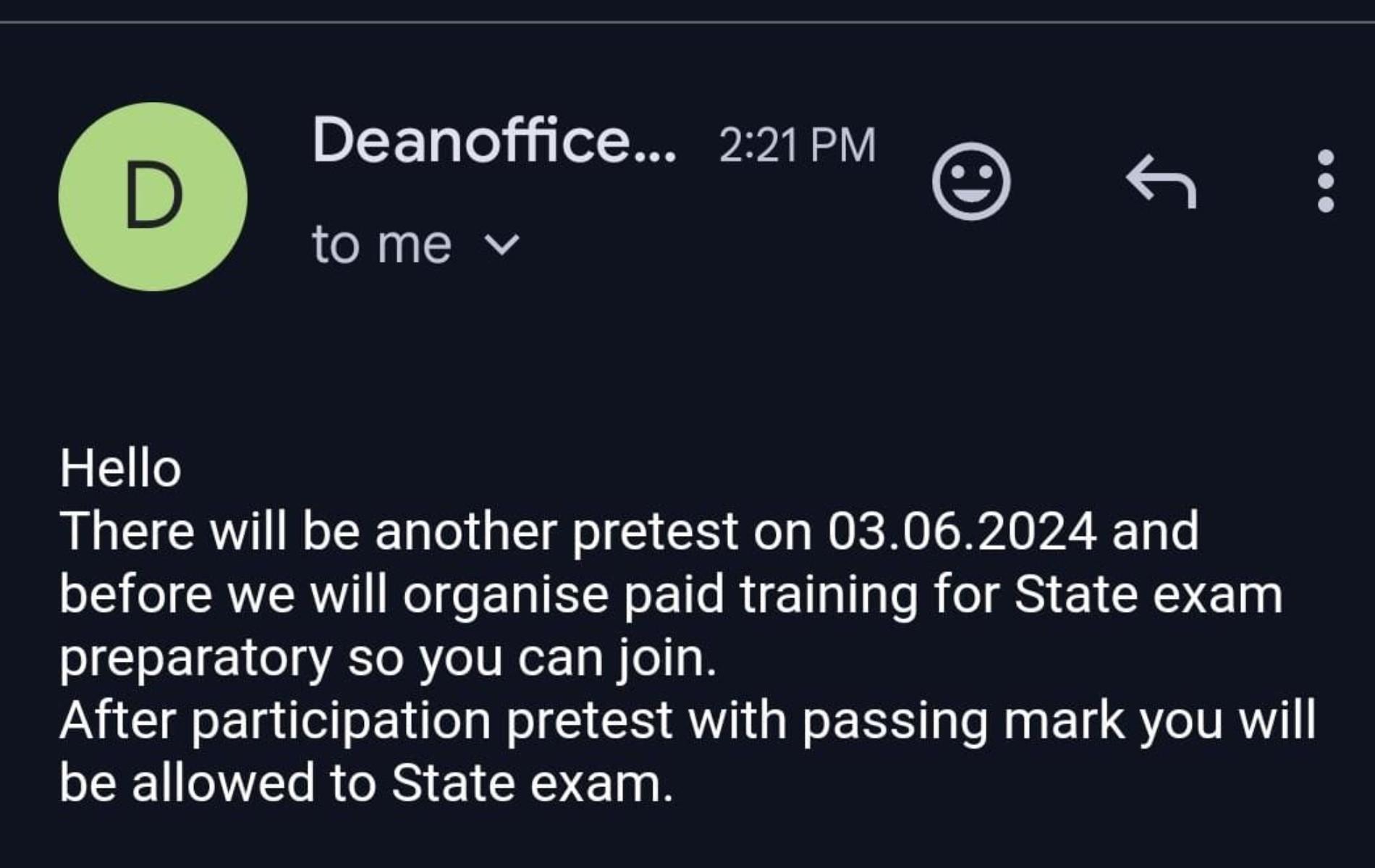Tap the line 'preparatory so you can join.'
Image resolution: width=1375 pixels, height=868 pixels.
click(389, 659)
